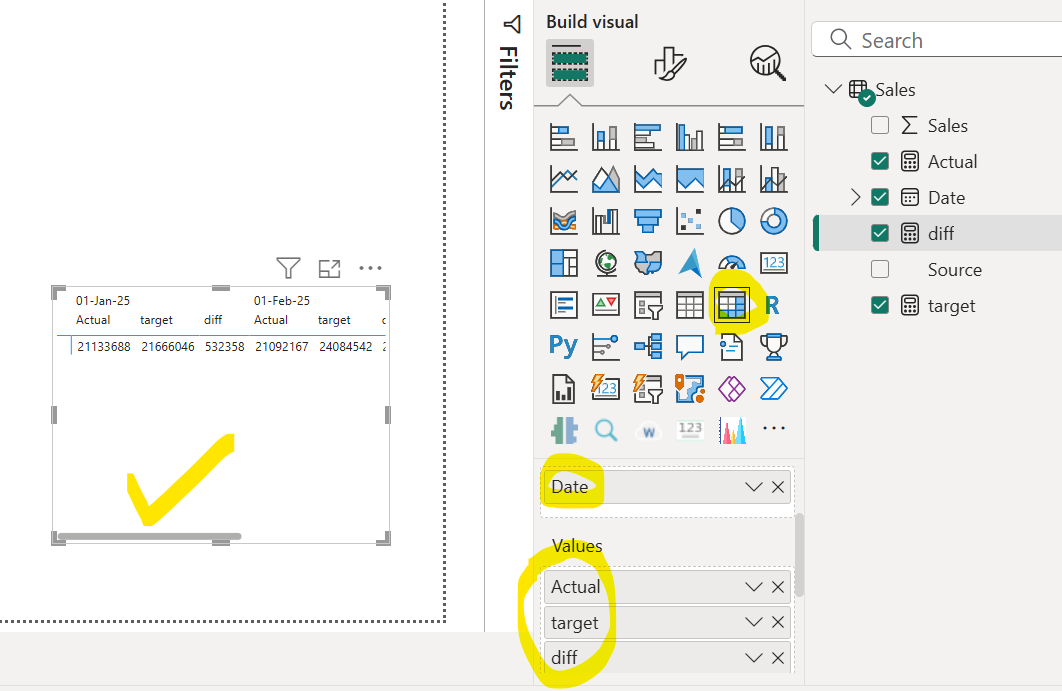The height and width of the screenshot is (691, 1062).
Task: Open dropdown for Date field well
Action: pyautogui.click(x=753, y=487)
